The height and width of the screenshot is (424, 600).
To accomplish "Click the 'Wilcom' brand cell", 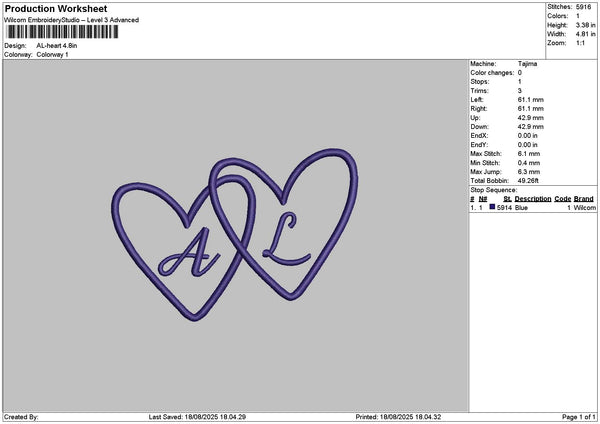I will [584, 208].
